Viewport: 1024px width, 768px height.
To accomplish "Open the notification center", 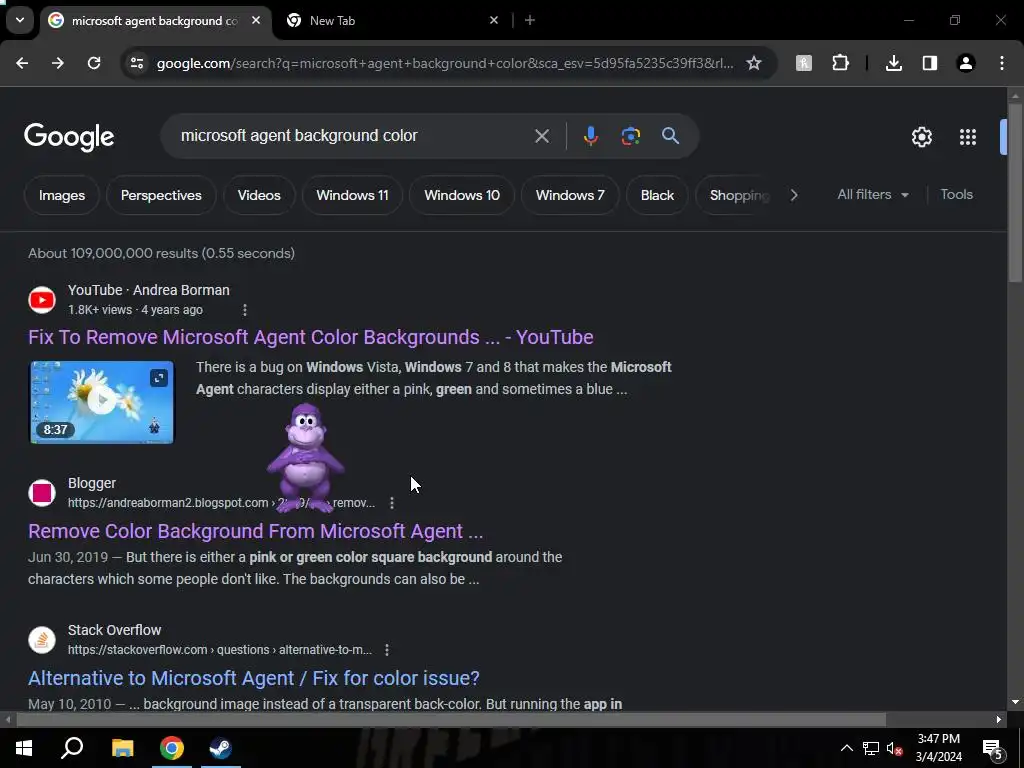I will (993, 750).
